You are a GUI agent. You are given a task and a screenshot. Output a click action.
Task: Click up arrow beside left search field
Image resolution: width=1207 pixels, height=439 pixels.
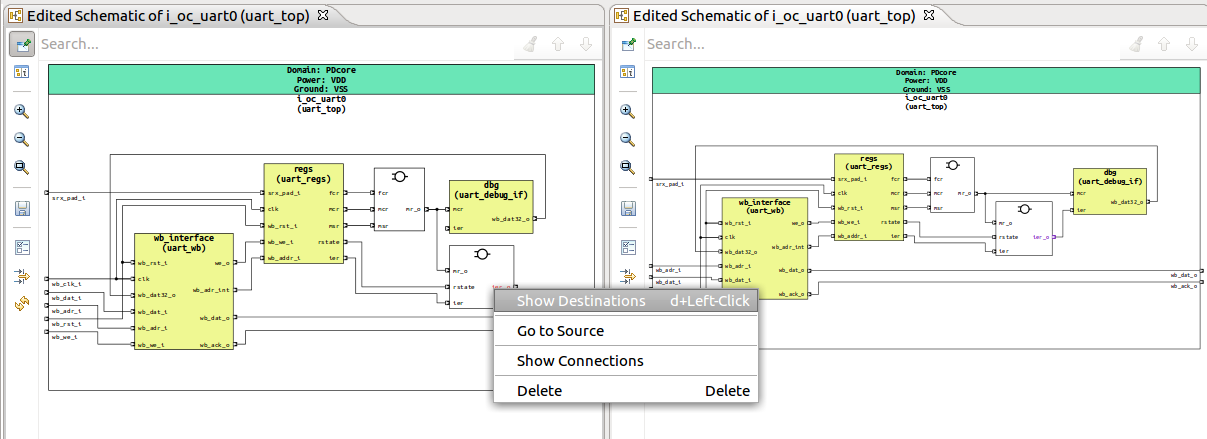558,44
